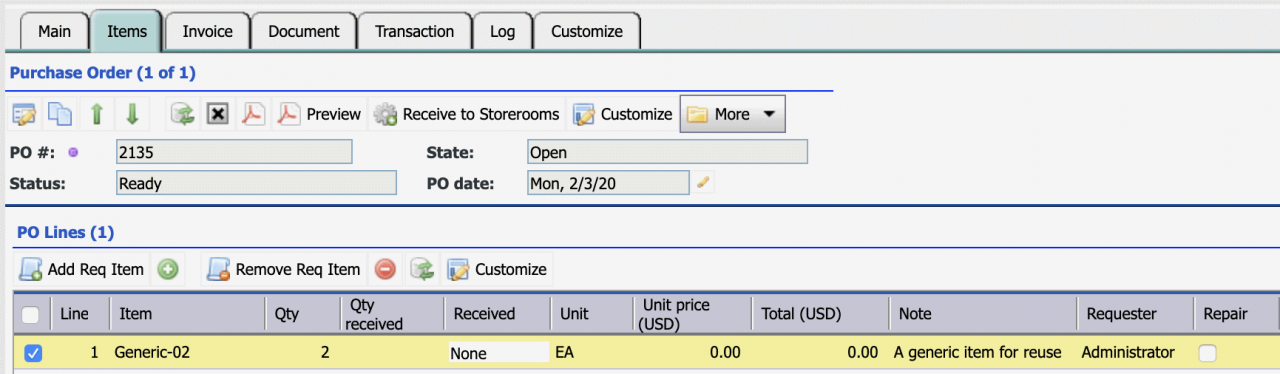Click the Add Req Item button
The image size is (1280, 374).
83,269
